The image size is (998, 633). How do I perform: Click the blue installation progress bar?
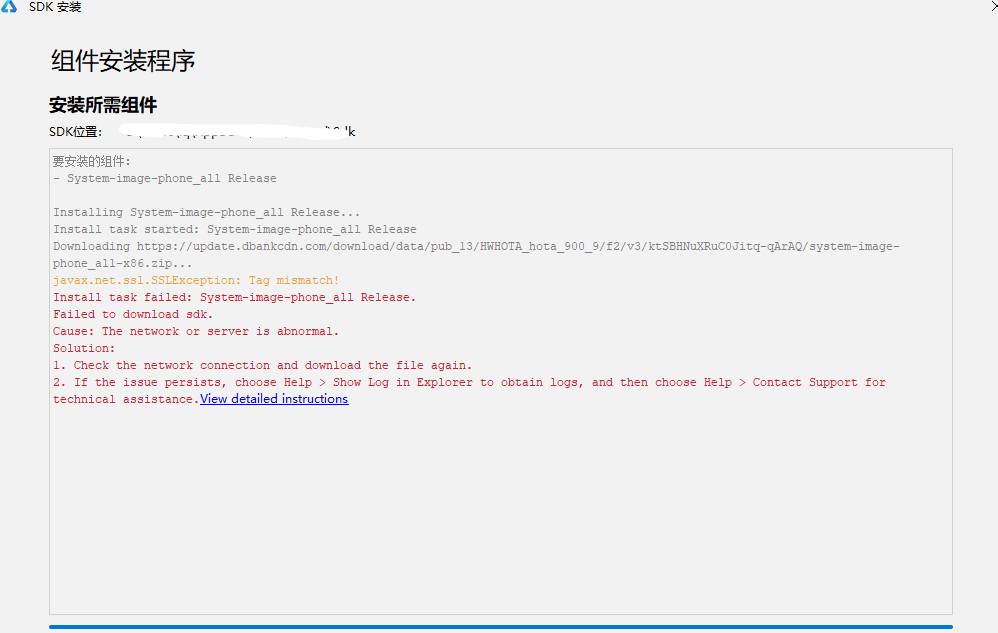point(500,627)
